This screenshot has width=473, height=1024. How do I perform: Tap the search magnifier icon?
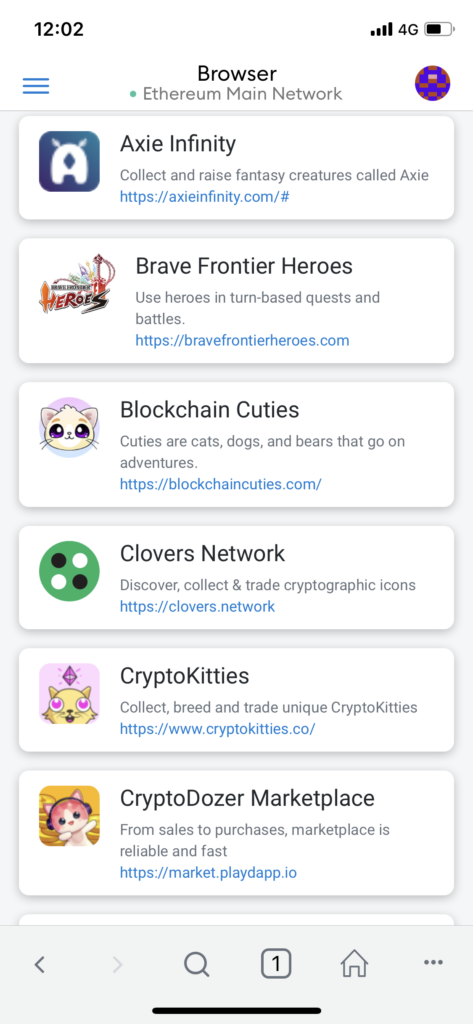(x=197, y=964)
